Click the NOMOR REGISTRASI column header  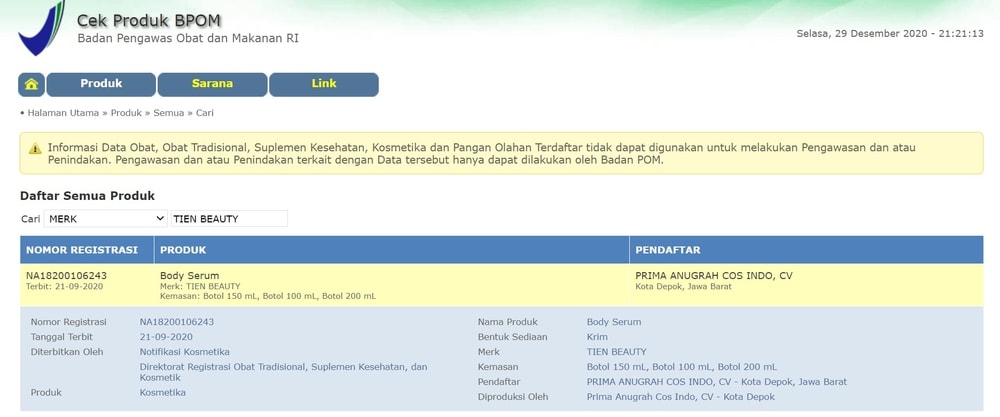[87, 250]
